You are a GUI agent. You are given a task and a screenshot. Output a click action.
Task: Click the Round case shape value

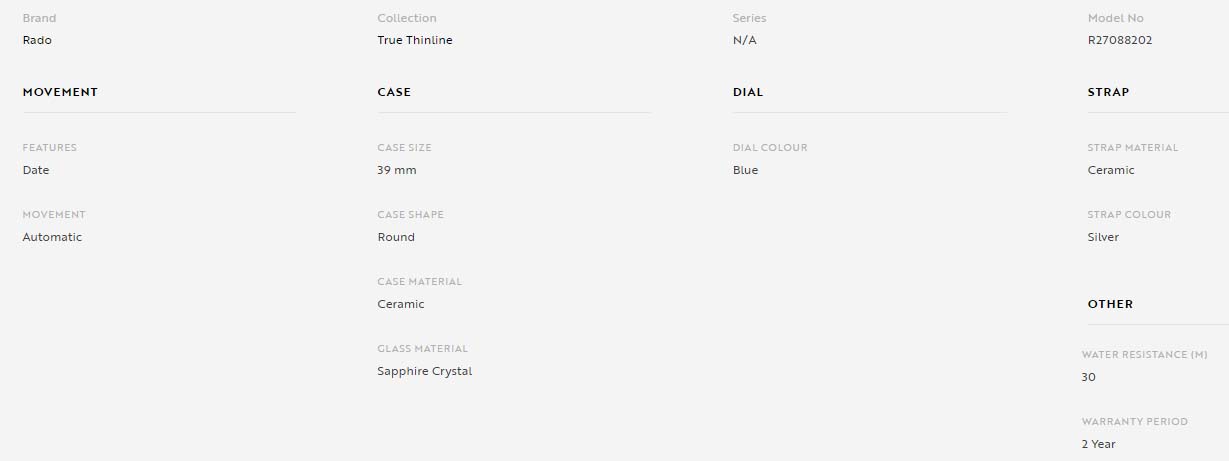pyautogui.click(x=396, y=237)
